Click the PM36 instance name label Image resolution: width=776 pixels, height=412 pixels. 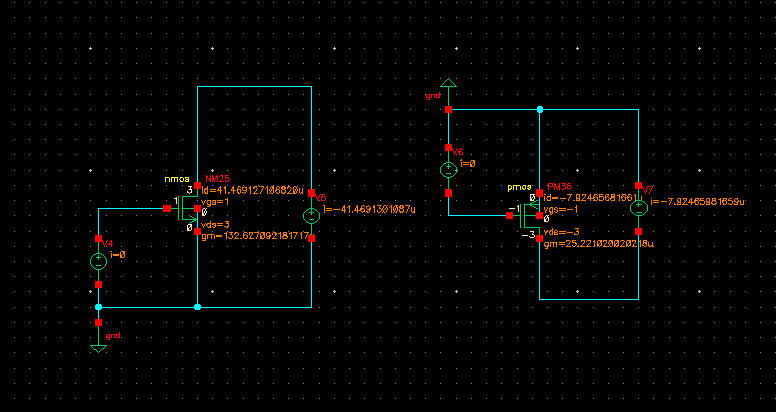coord(559,187)
